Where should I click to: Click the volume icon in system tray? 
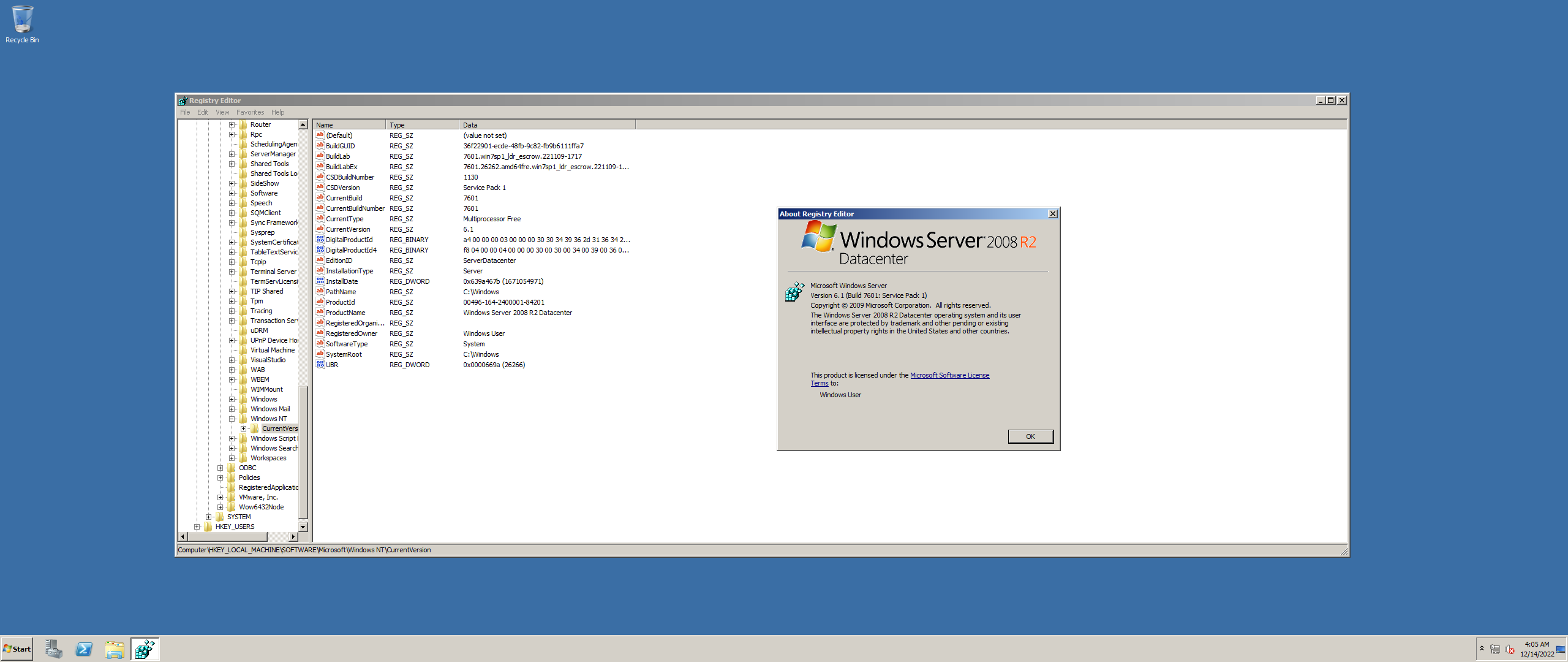(1510, 649)
